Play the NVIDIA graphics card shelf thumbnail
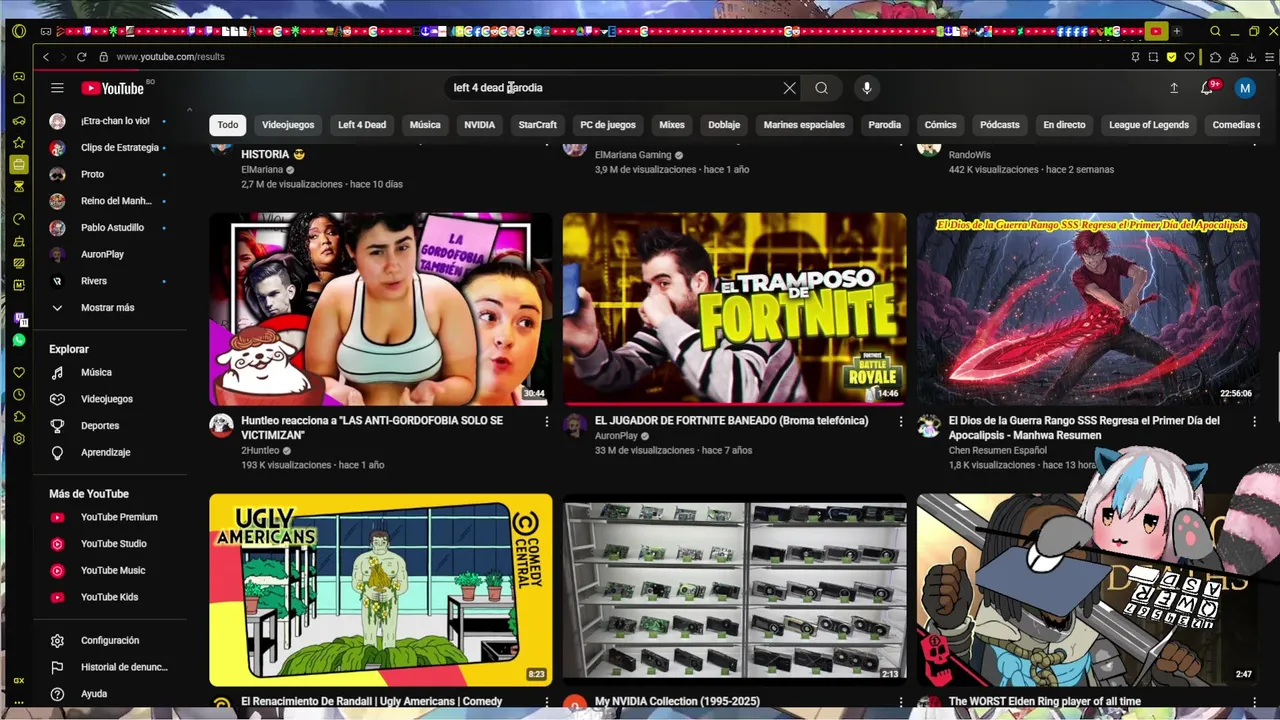The image size is (1280, 720). click(x=734, y=589)
